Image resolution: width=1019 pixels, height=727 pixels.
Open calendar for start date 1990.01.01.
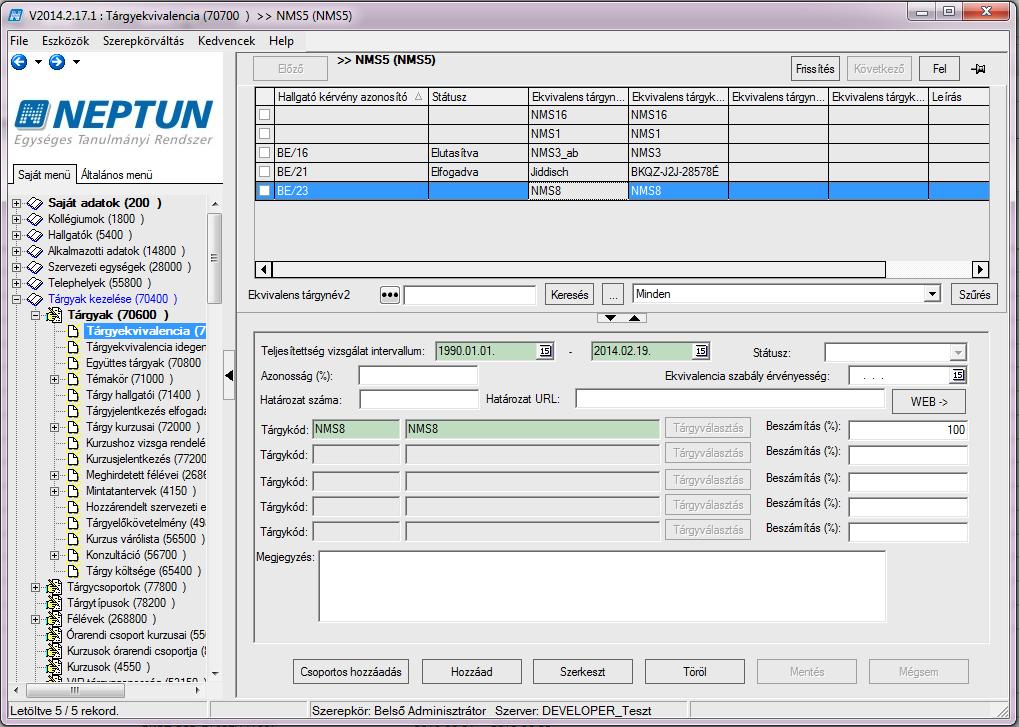(x=545, y=351)
